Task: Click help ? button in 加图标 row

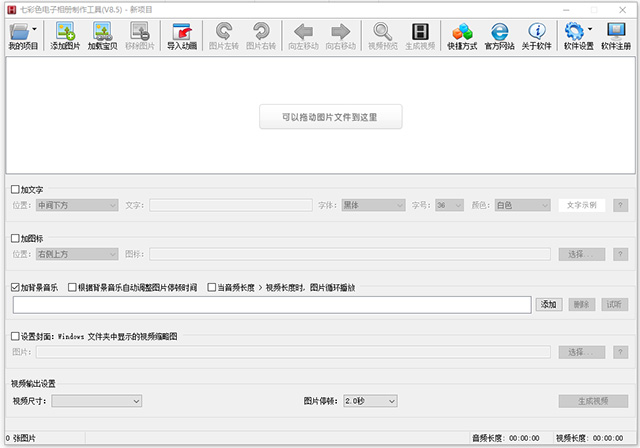Action: coord(620,254)
